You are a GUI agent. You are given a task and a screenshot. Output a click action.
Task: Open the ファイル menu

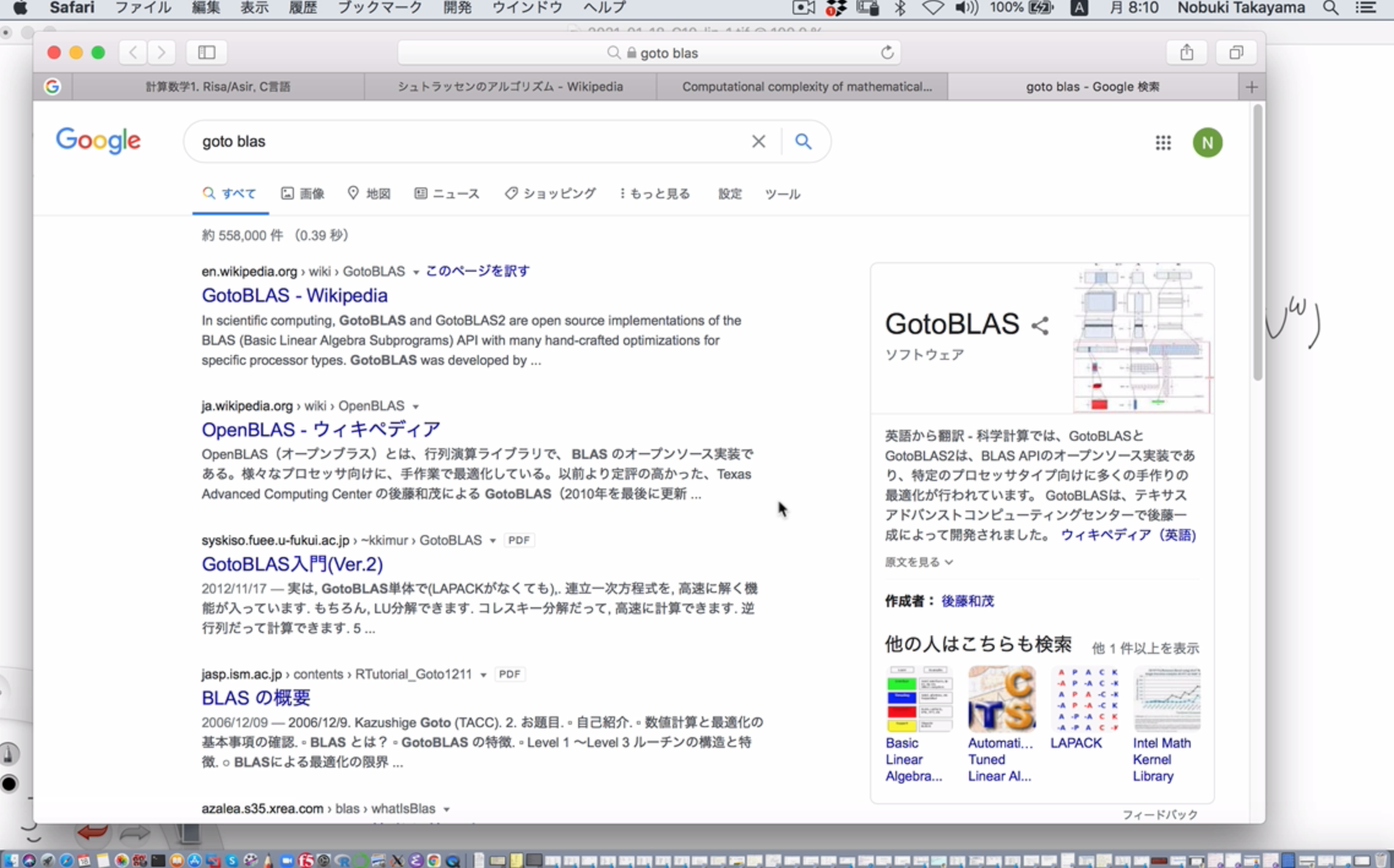[143, 7]
